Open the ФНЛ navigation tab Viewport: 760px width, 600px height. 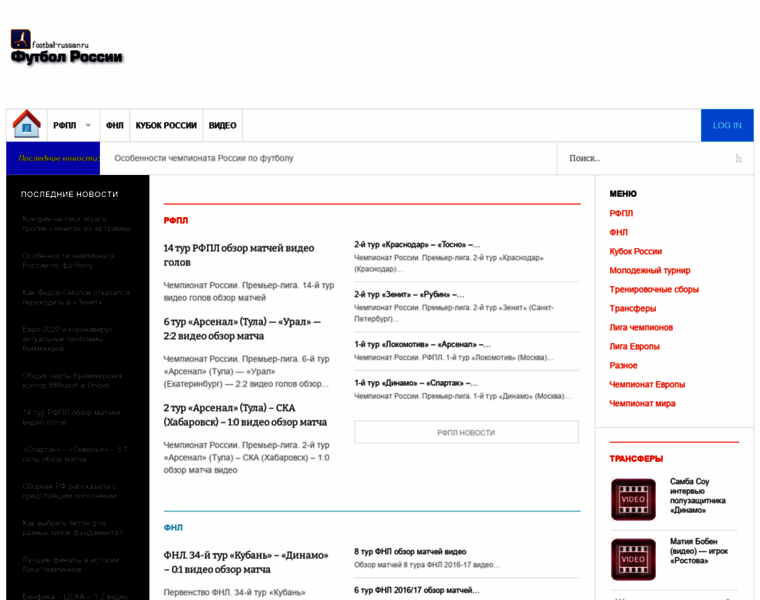(115, 126)
